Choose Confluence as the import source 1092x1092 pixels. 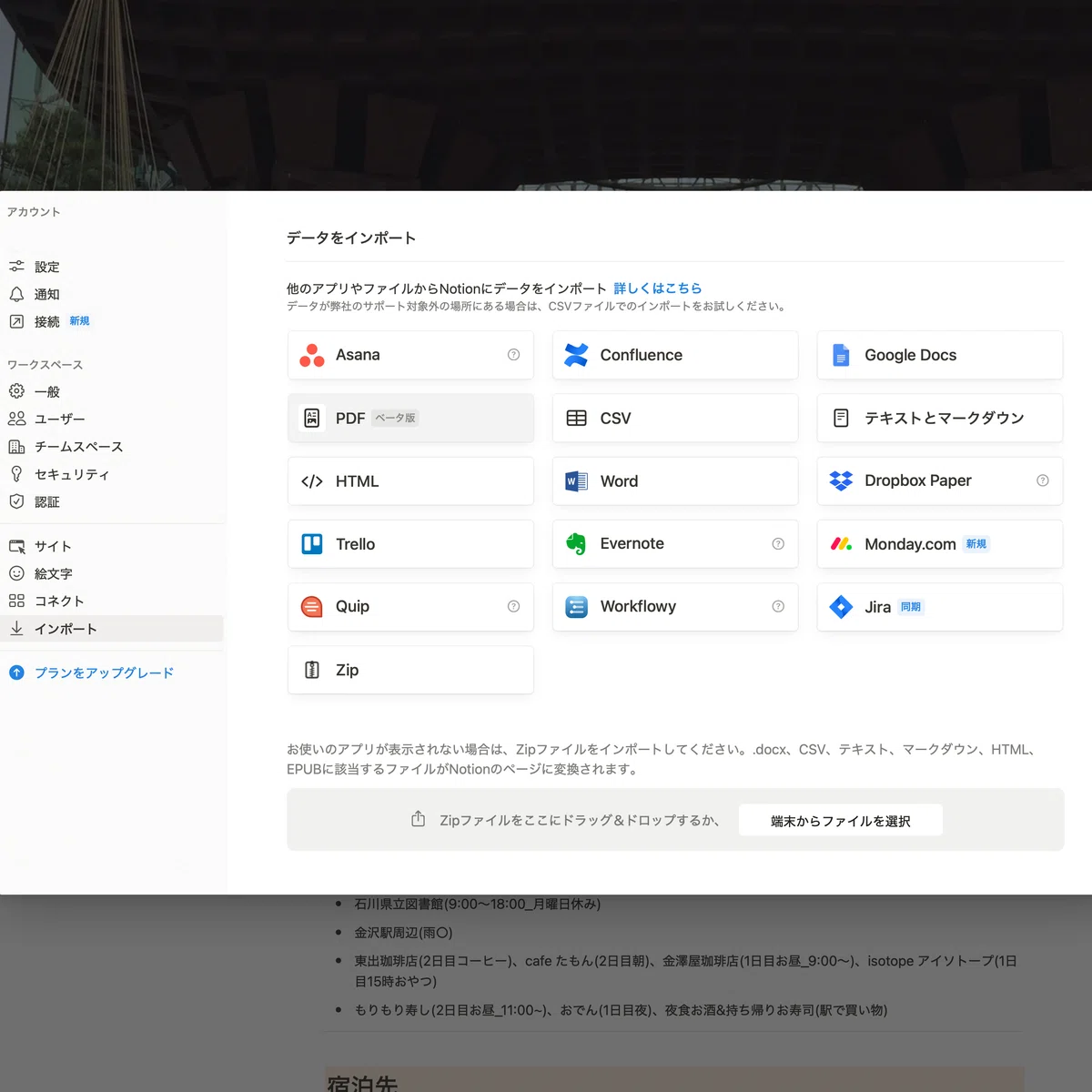[x=675, y=355]
